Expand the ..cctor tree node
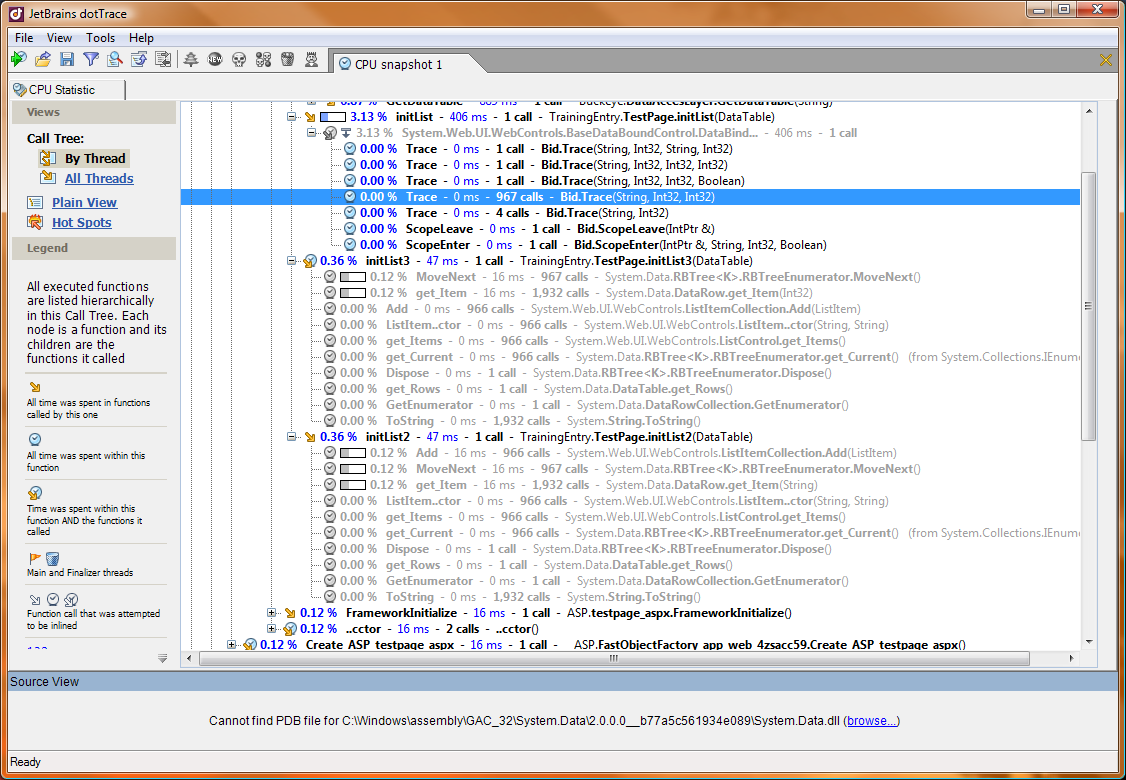This screenshot has height=780, width=1126. tap(273, 629)
